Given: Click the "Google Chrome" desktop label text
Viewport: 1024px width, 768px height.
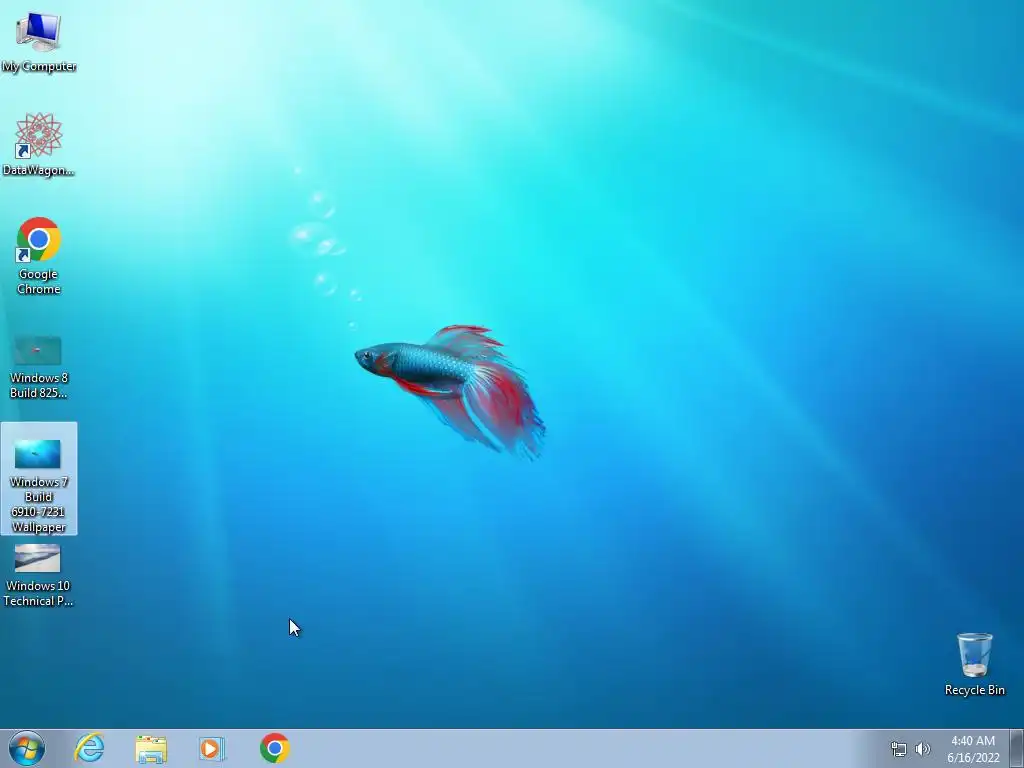Looking at the screenshot, I should coord(39,281).
